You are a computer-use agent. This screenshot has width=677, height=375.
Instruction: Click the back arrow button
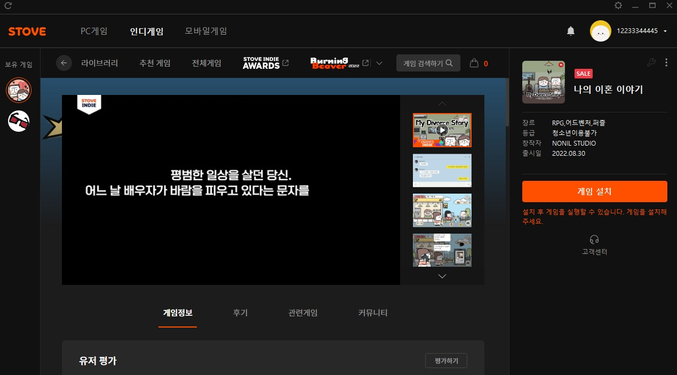[x=64, y=63]
